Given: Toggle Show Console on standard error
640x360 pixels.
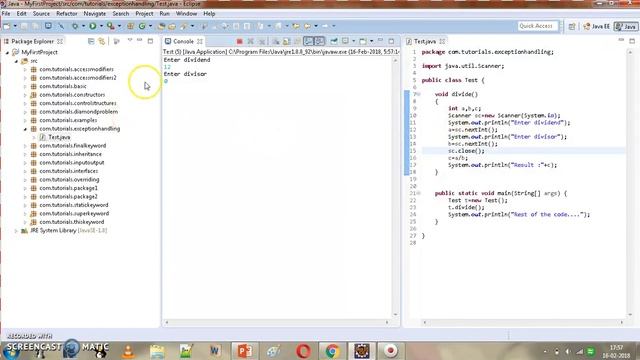Looking at the screenshot, I should 320,41.
